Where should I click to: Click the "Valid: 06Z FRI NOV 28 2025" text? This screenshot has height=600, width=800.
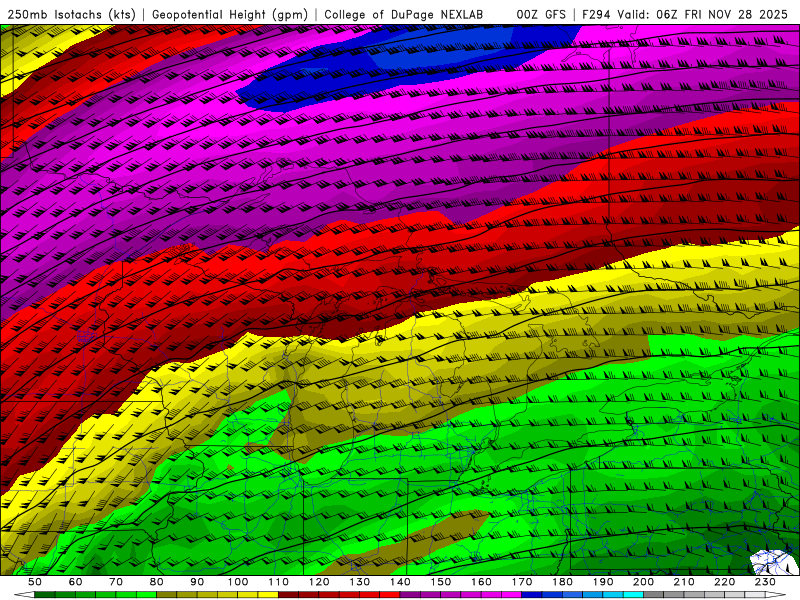pos(703,15)
